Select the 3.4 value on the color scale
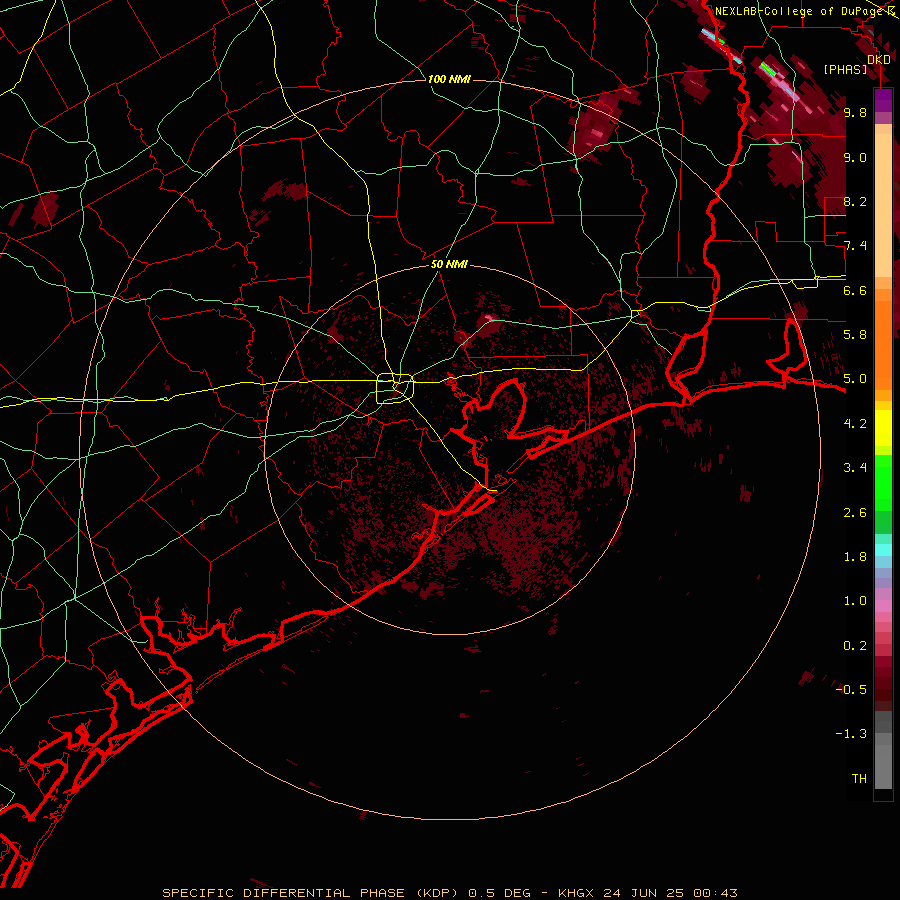The image size is (900, 900). pos(855,468)
